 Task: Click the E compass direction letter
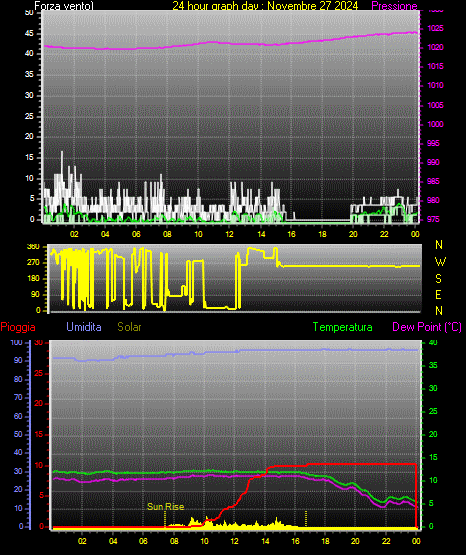click(x=438, y=295)
